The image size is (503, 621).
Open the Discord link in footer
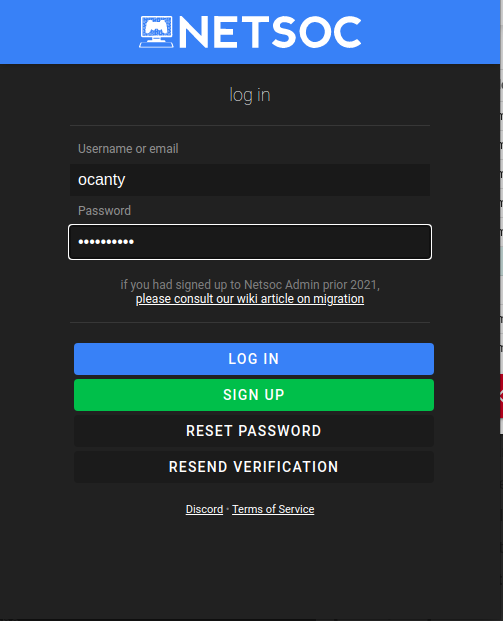pyautogui.click(x=204, y=509)
